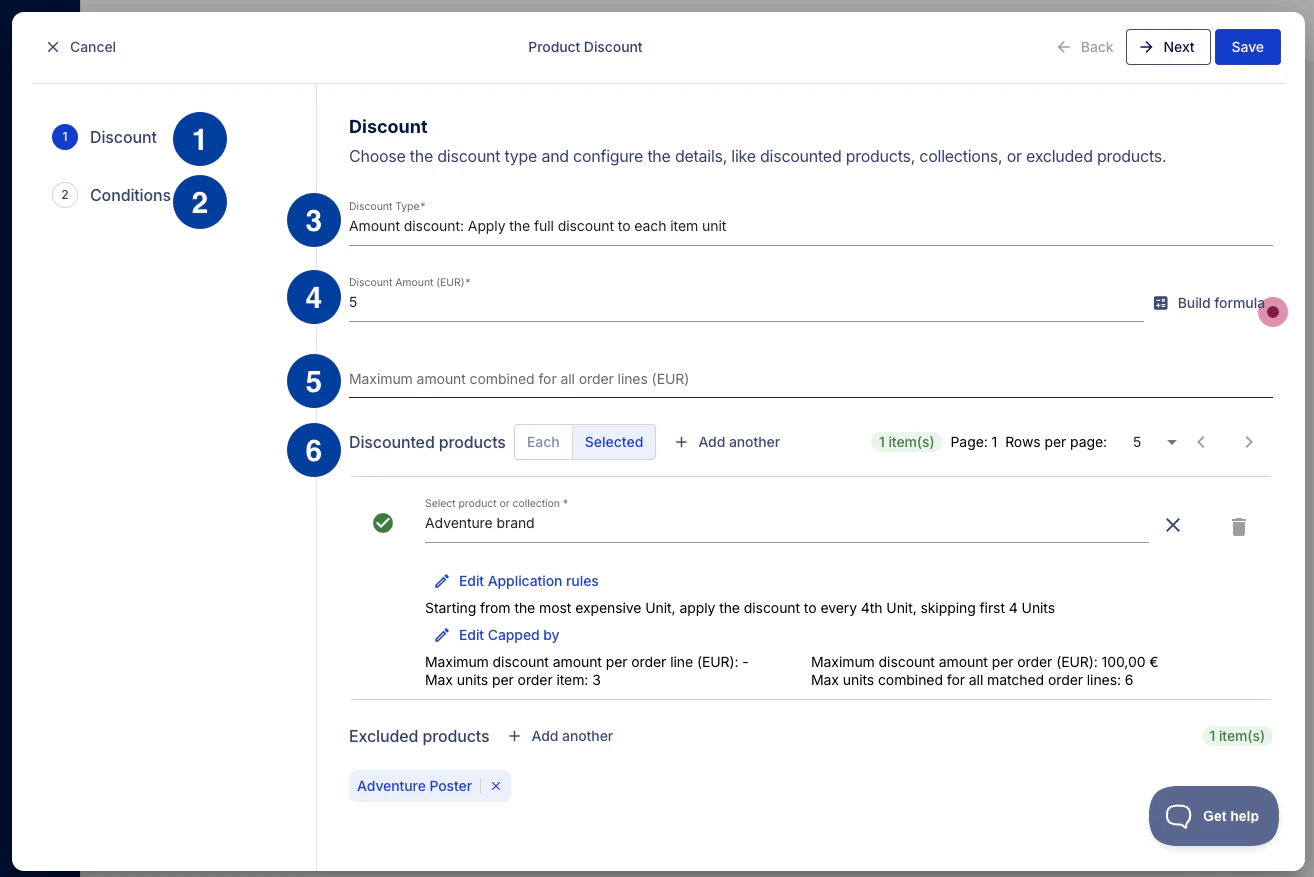1314x877 pixels.
Task: Click the green checkmark beside Adventure brand
Action: [383, 523]
